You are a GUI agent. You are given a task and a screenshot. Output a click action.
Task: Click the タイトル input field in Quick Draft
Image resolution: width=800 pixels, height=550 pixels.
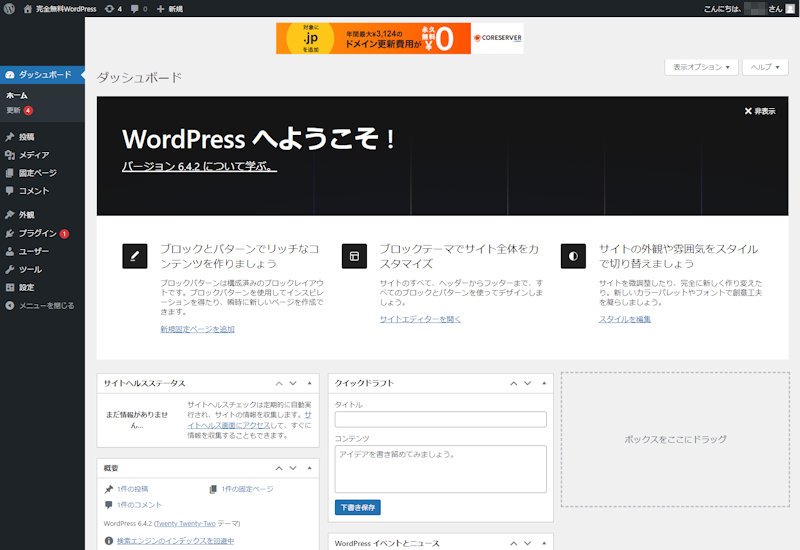tap(440, 419)
